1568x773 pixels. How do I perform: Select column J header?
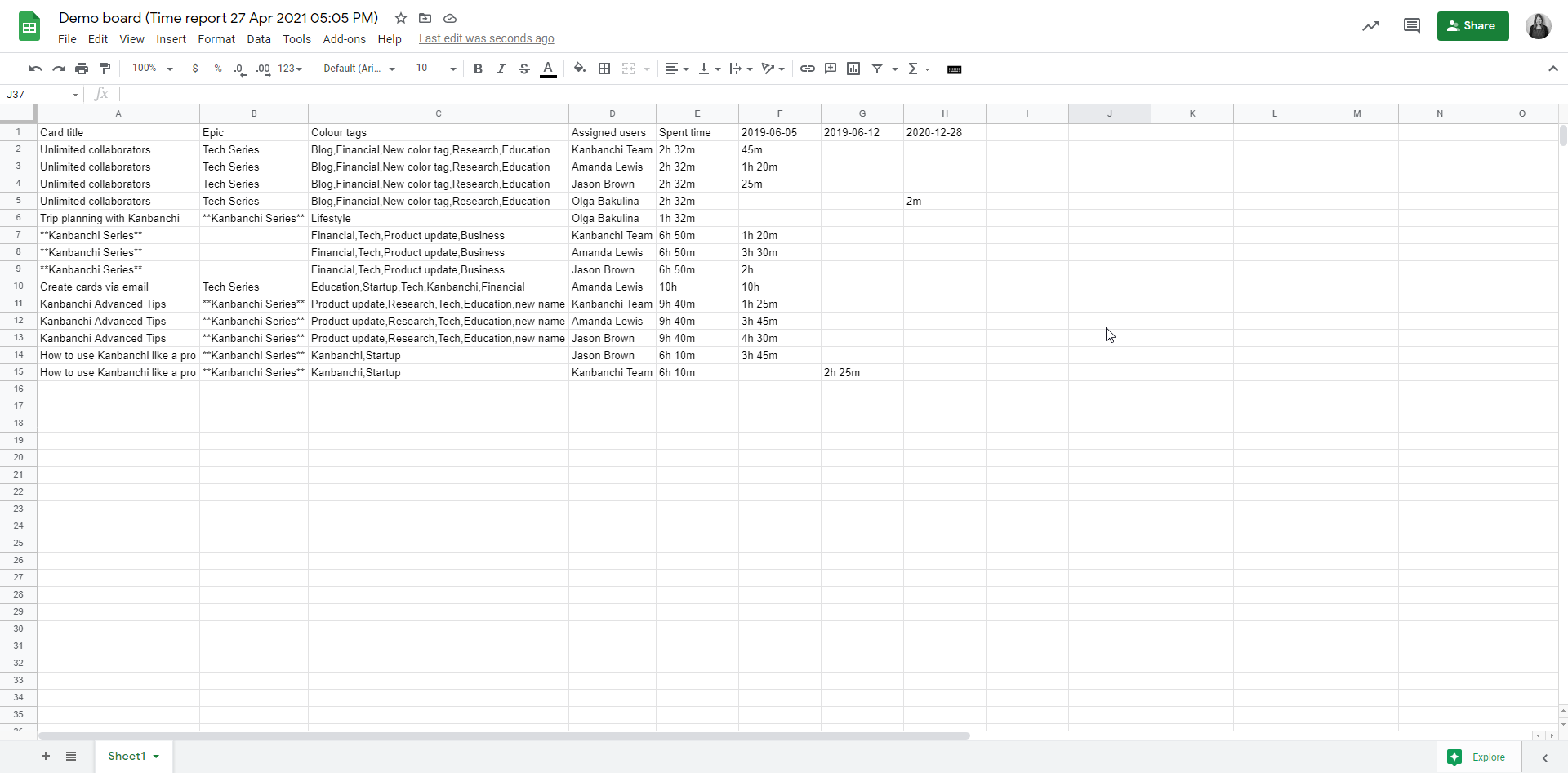(1110, 113)
